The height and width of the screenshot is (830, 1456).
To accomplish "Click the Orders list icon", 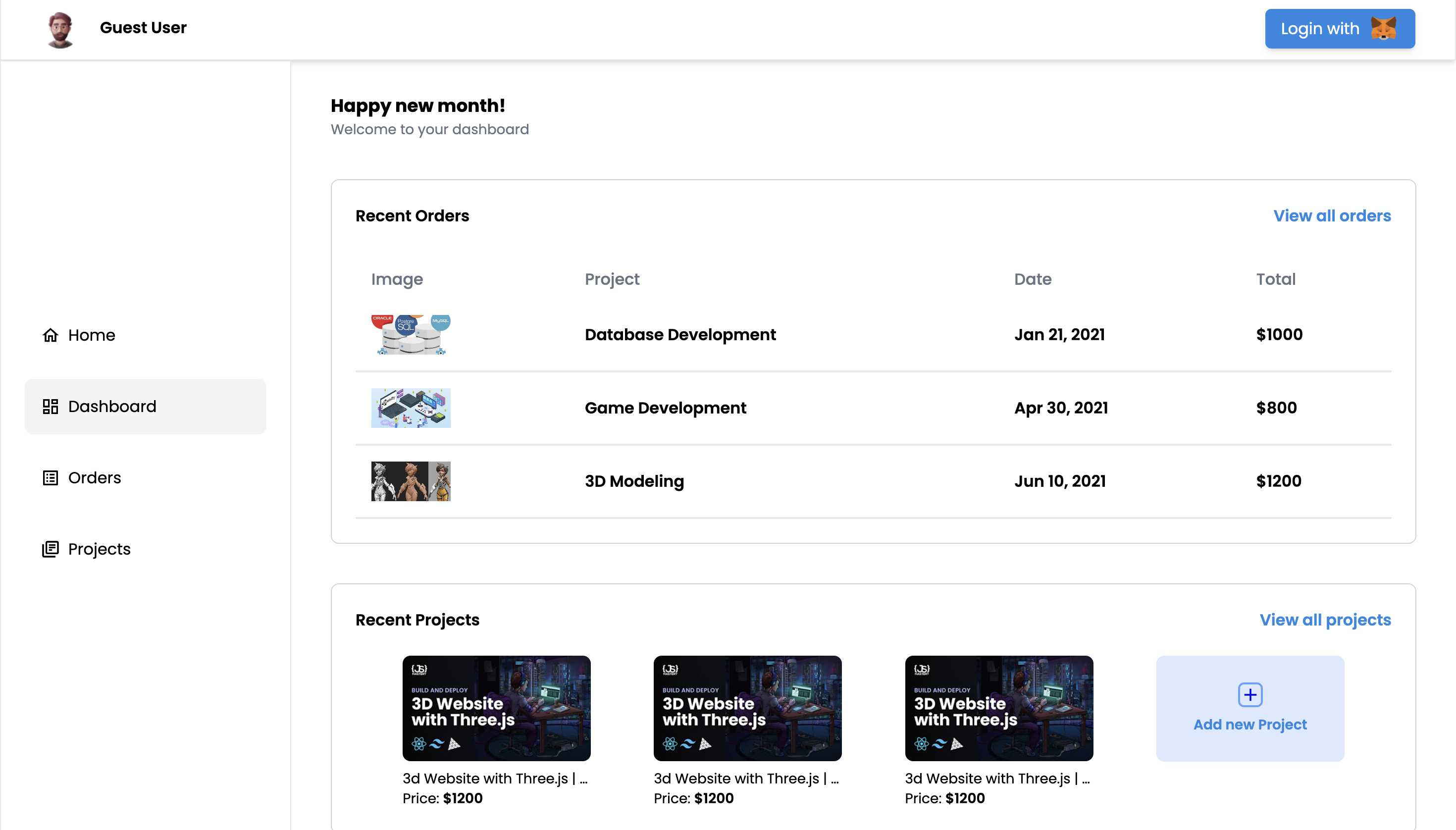I will point(50,478).
